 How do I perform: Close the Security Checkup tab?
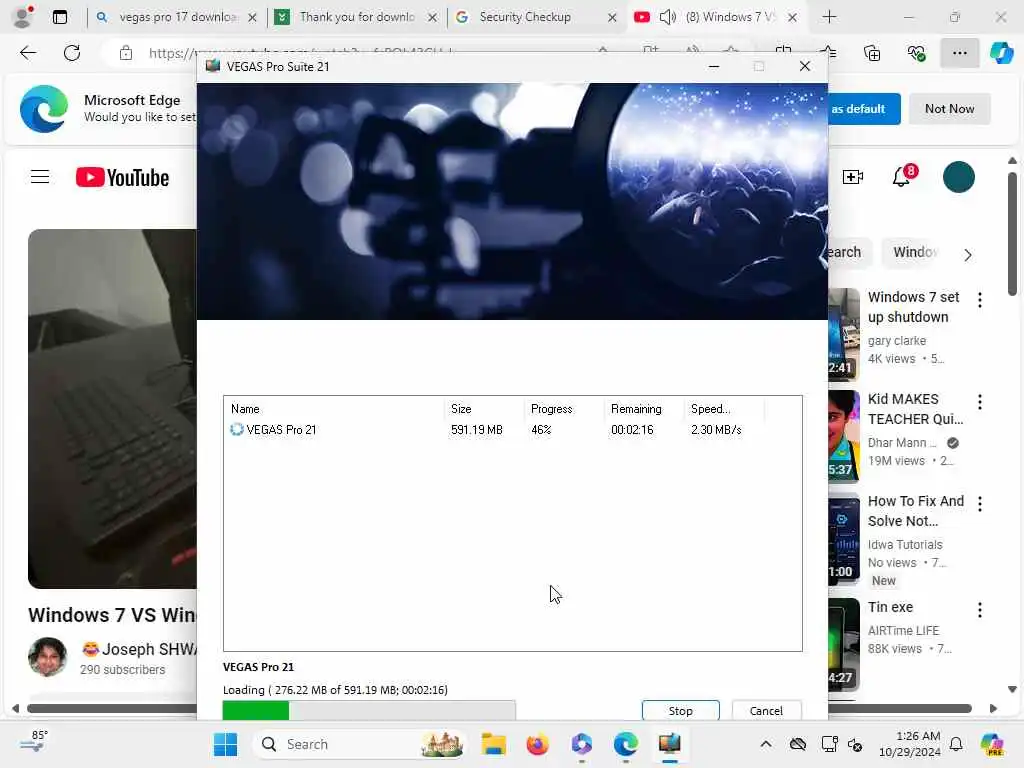(x=612, y=18)
